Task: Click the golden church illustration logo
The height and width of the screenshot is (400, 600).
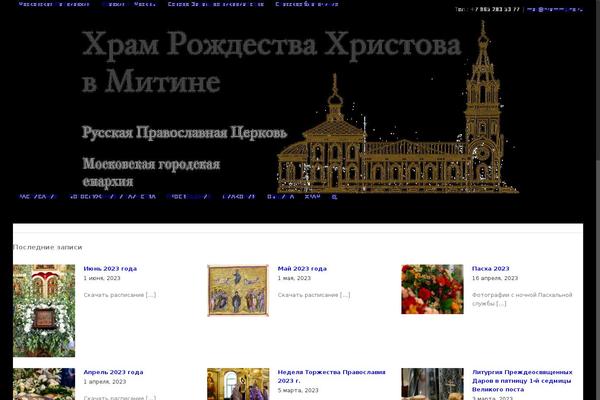Action: [398, 107]
